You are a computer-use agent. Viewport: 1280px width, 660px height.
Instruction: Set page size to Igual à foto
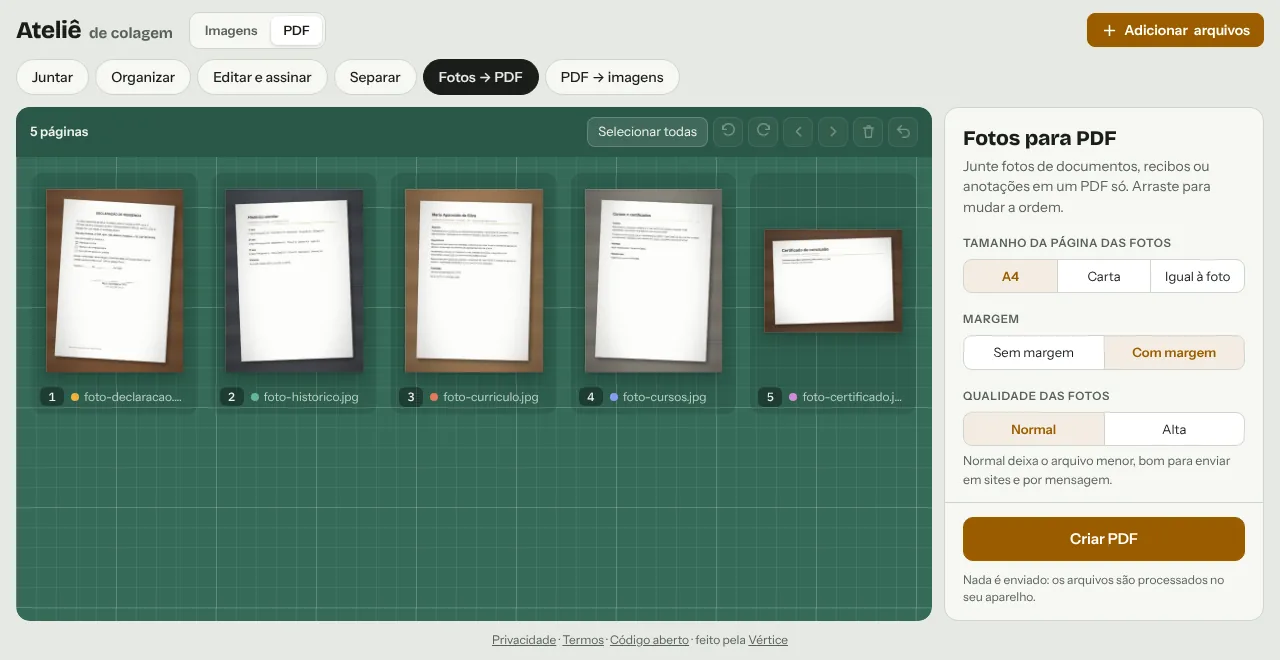(x=1198, y=277)
